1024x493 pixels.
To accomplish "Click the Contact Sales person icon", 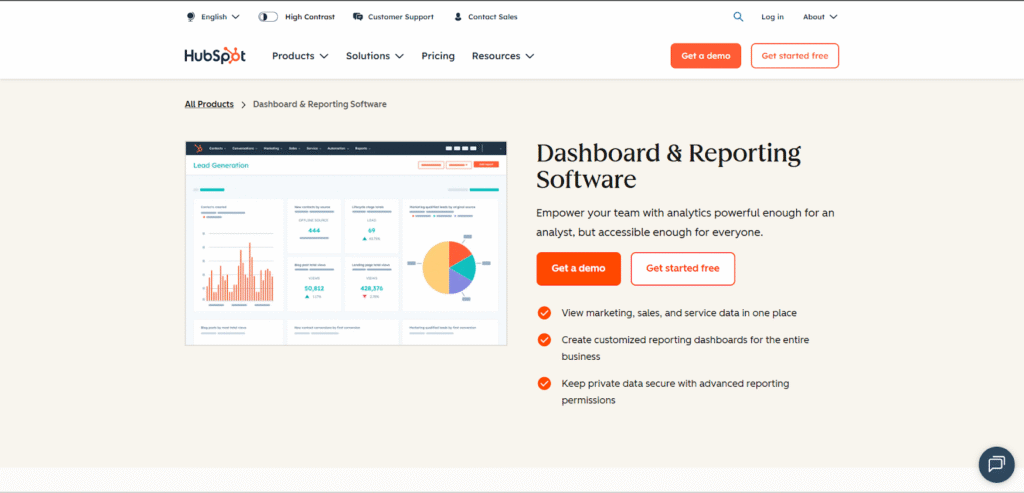I will click(x=458, y=17).
